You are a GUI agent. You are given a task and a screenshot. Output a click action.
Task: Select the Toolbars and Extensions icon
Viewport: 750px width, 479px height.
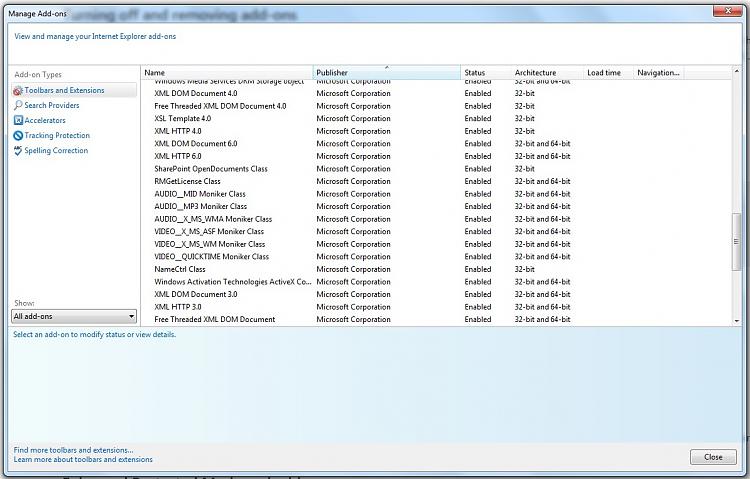[x=18, y=90]
